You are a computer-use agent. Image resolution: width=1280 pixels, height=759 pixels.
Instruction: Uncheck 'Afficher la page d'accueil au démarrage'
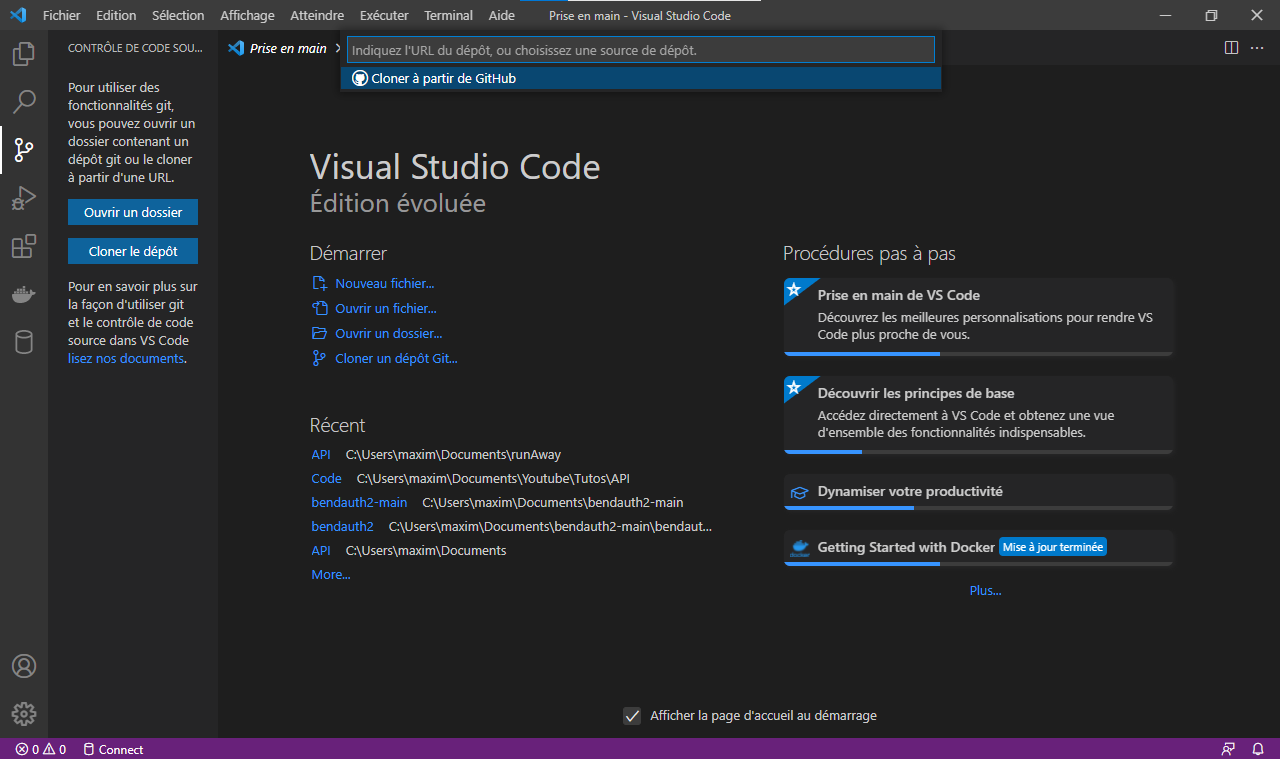point(632,716)
